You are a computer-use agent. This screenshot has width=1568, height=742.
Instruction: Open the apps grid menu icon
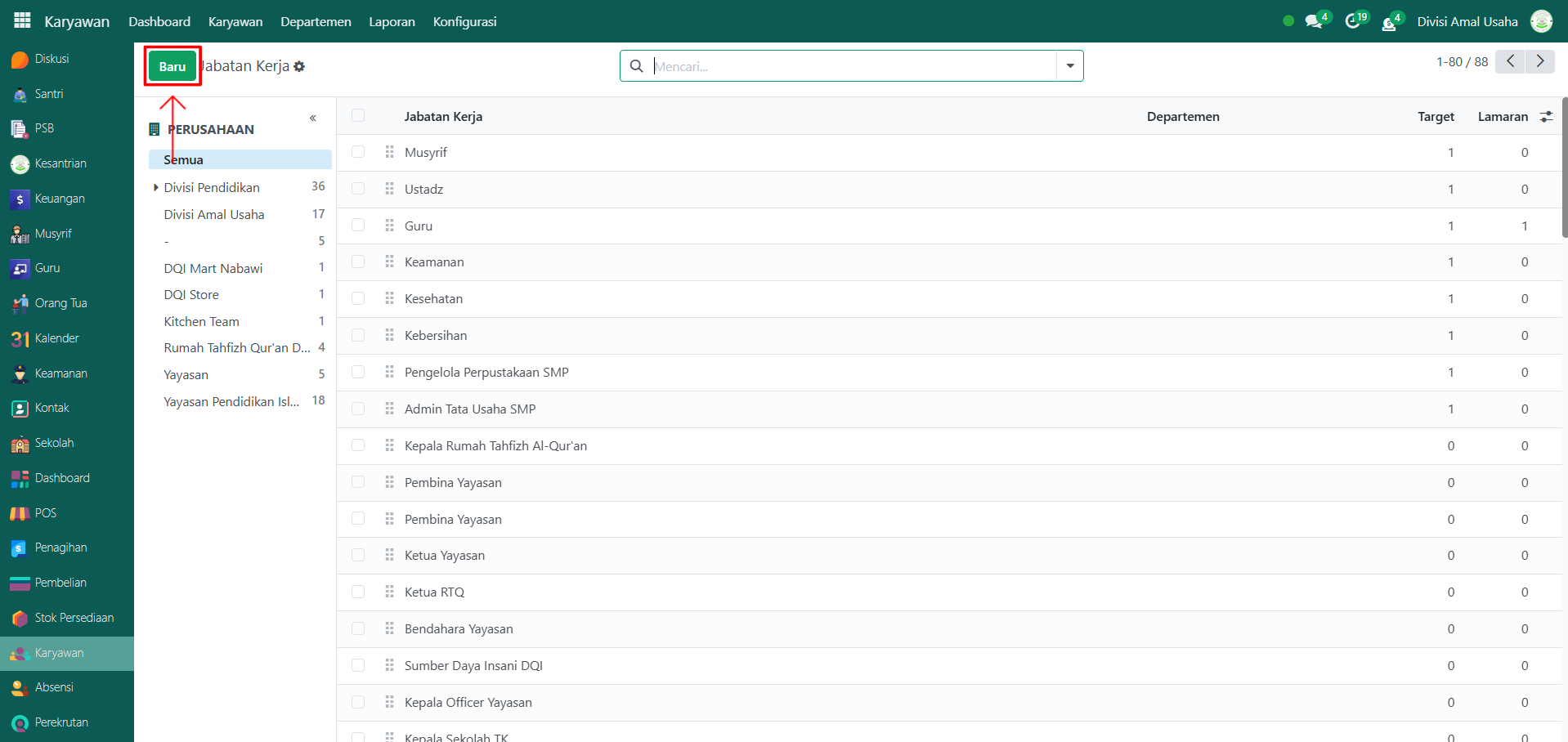[x=22, y=21]
